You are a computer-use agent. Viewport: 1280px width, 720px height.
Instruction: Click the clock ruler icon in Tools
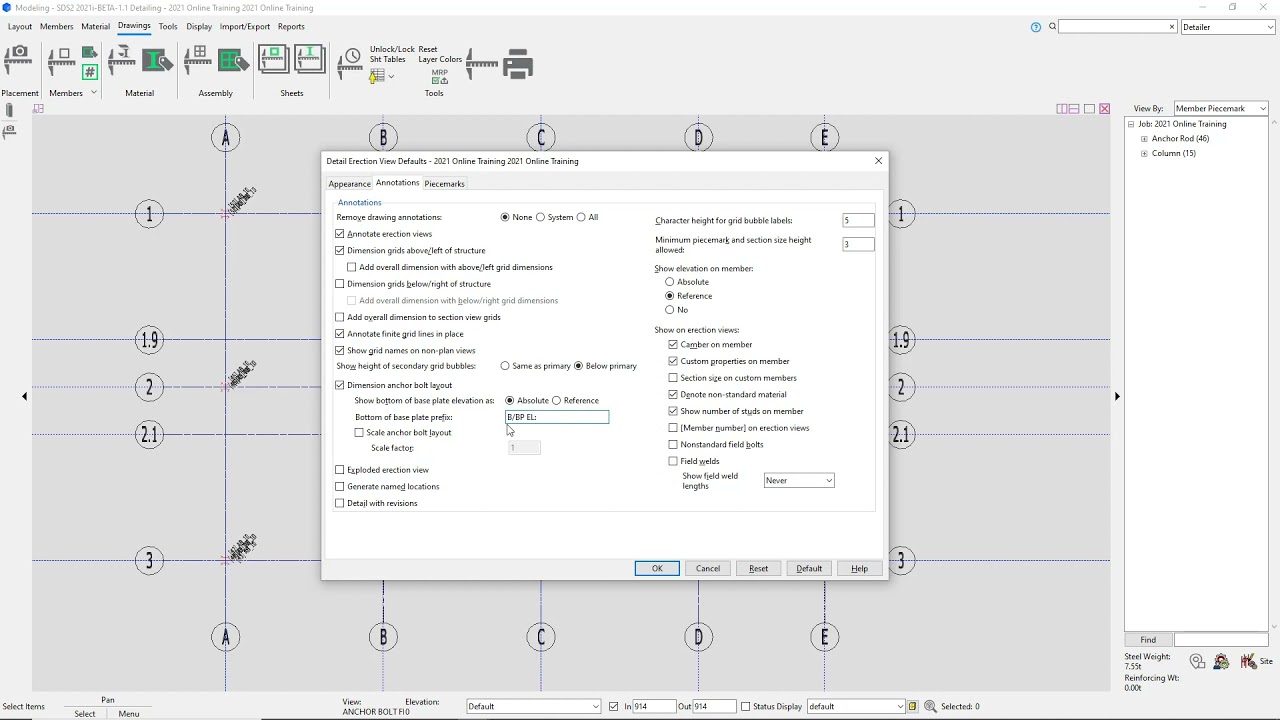pos(349,63)
